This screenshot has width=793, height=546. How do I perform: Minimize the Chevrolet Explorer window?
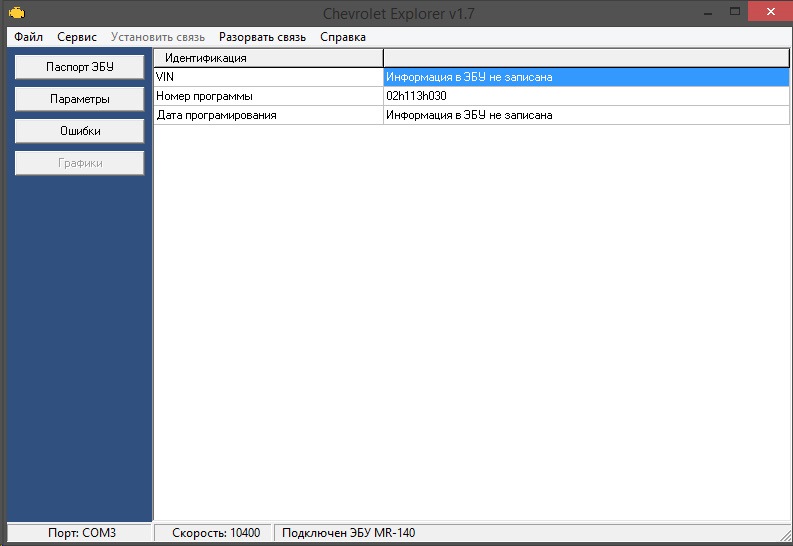pos(708,12)
